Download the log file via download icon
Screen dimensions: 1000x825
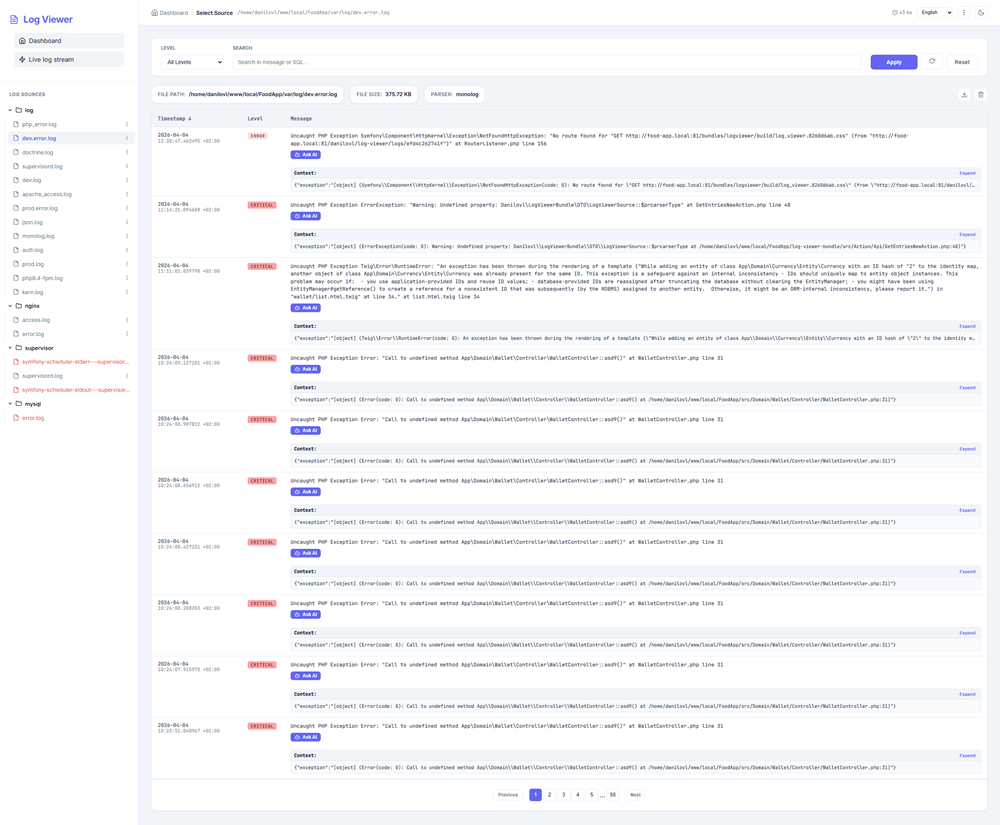[x=964, y=95]
